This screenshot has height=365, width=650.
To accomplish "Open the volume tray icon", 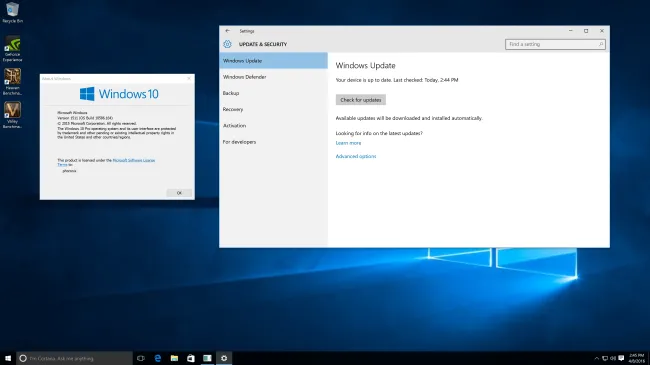I will pyautogui.click(x=613, y=358).
